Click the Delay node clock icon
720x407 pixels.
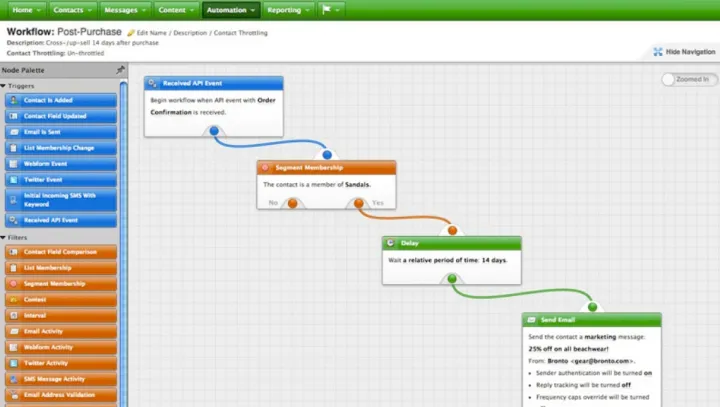point(390,243)
